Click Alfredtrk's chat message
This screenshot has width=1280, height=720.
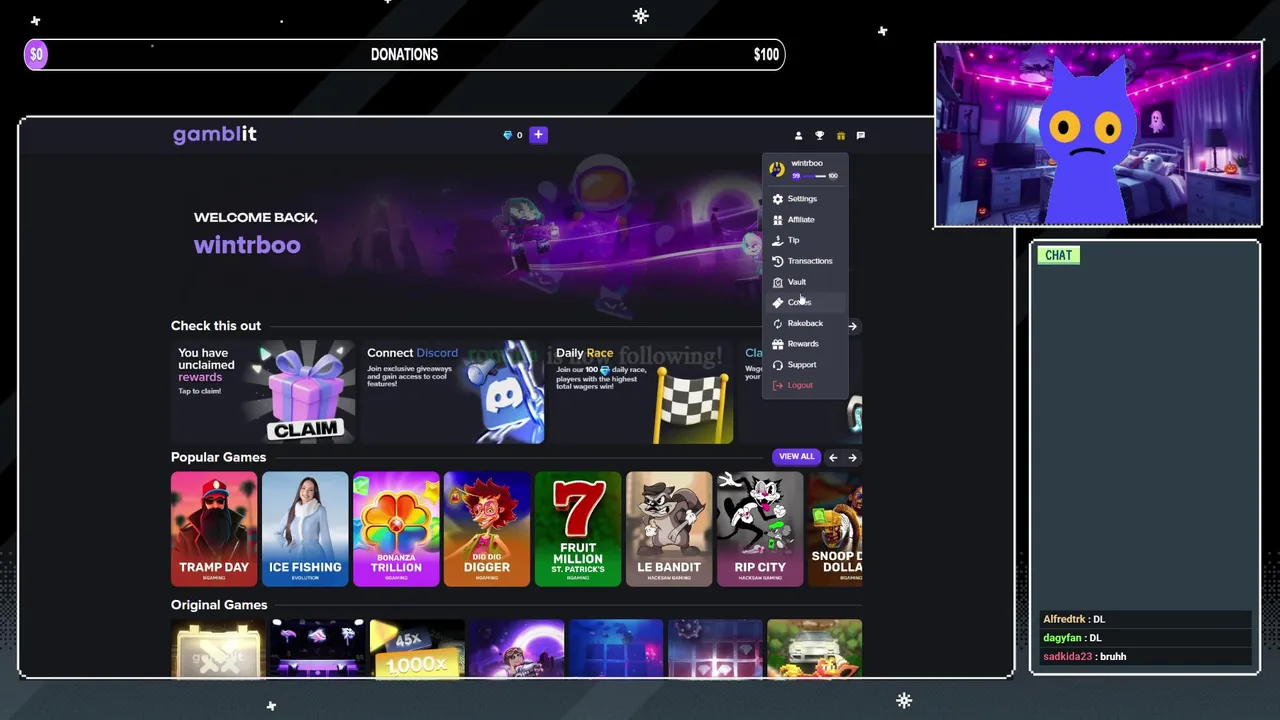(x=1146, y=619)
